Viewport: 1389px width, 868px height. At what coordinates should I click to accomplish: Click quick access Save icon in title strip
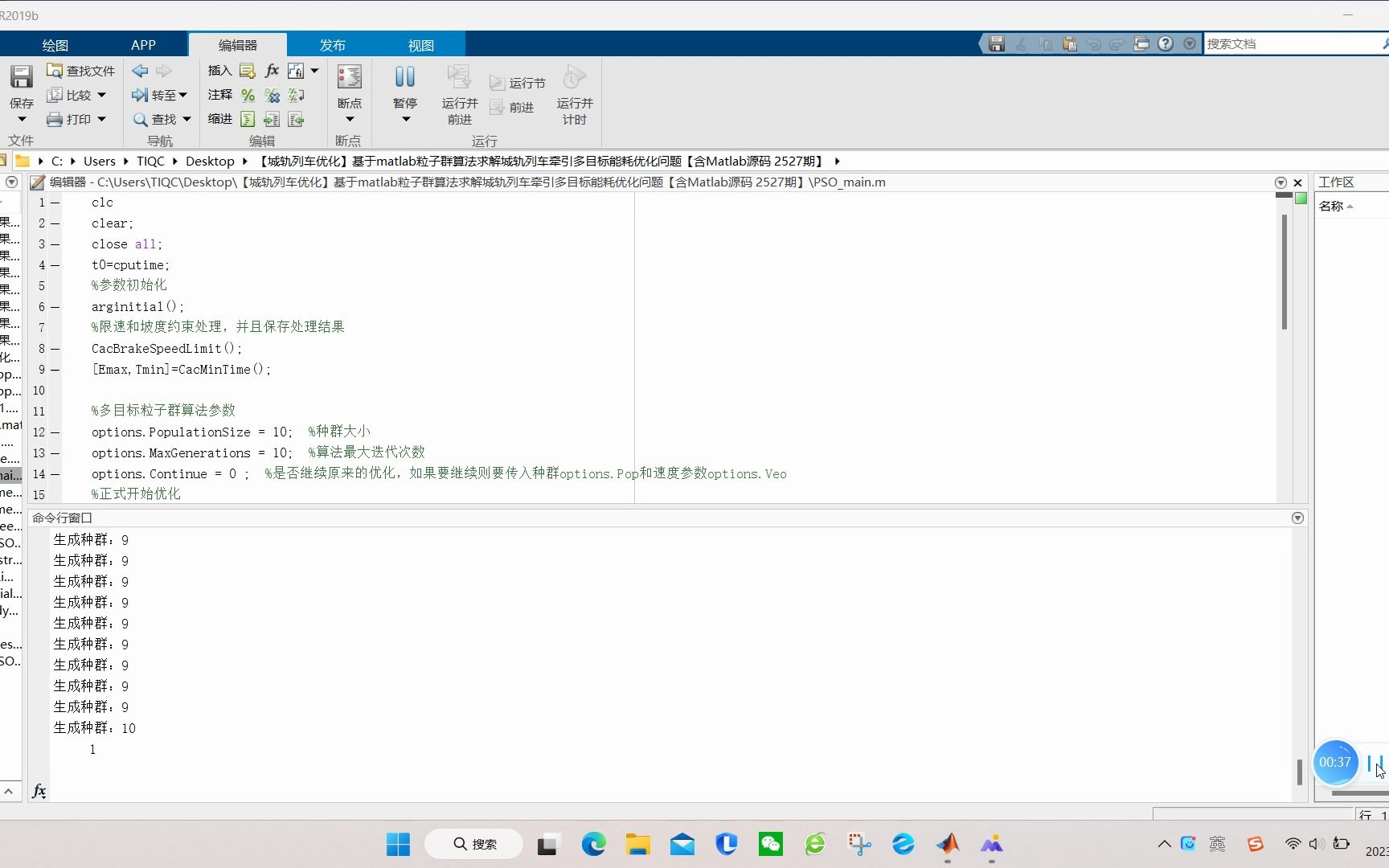coord(997,43)
